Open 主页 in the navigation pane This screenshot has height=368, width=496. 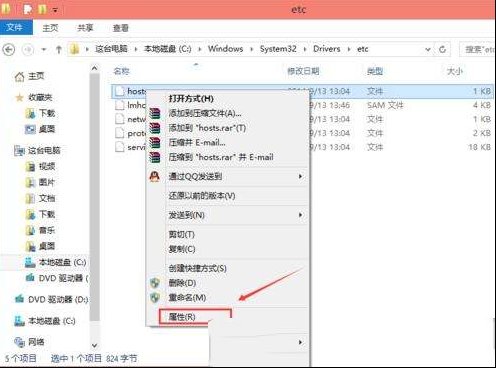pyautogui.click(x=36, y=76)
